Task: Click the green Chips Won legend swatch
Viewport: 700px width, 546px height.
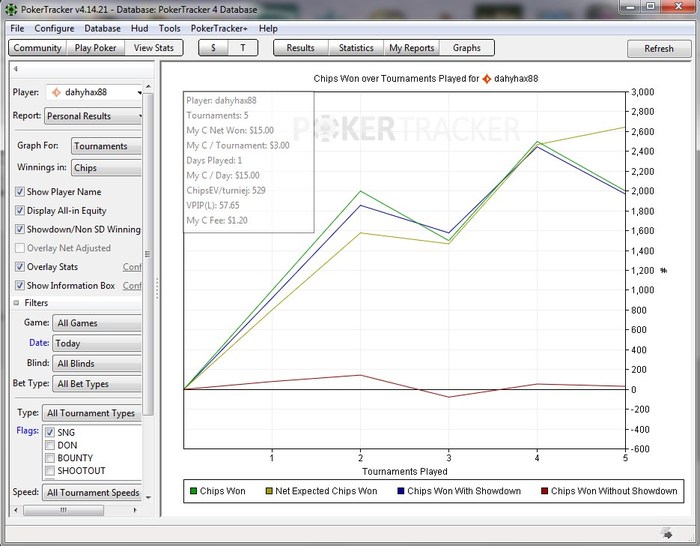Action: point(193,491)
